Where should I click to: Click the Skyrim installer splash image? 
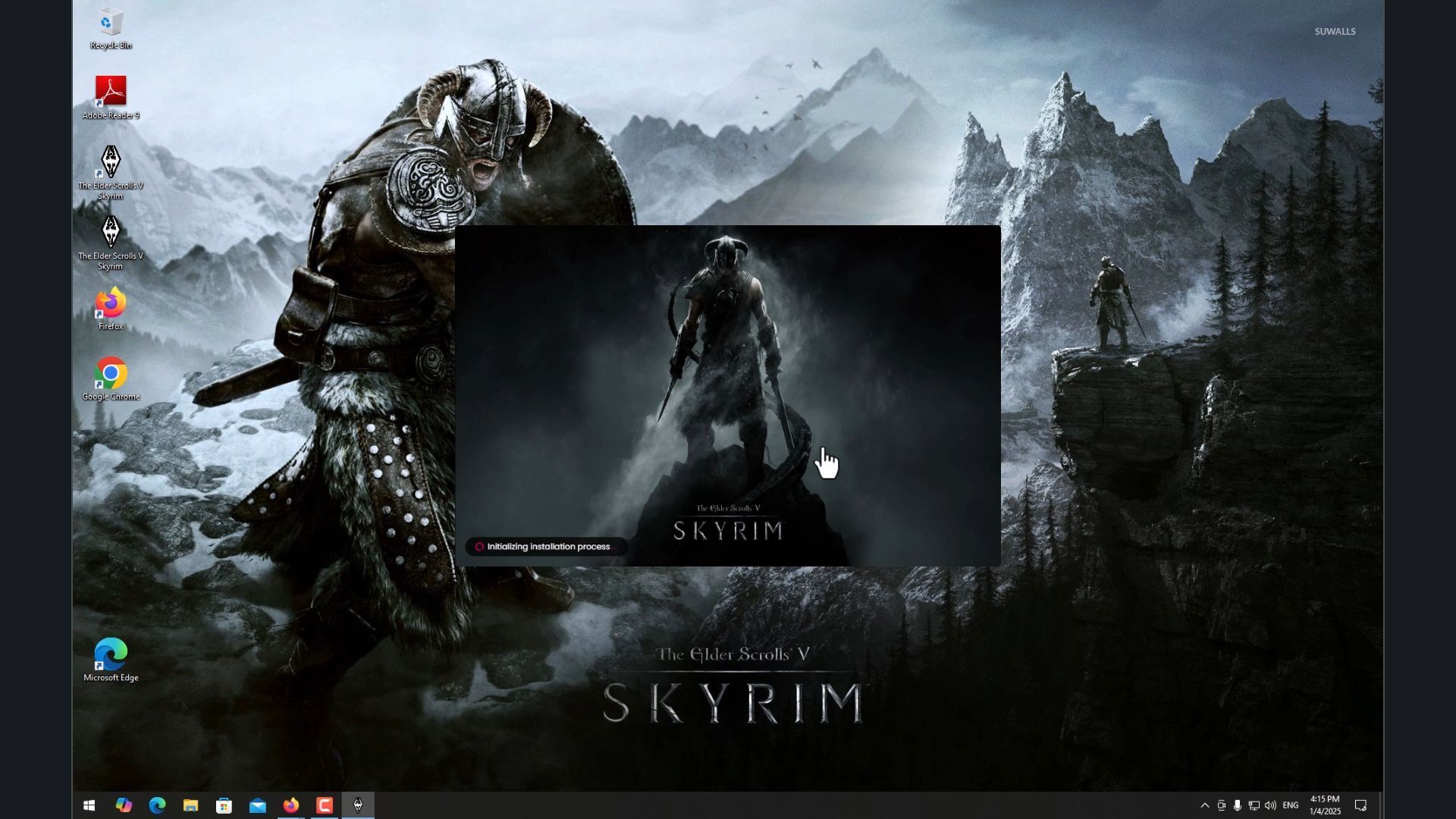pyautogui.click(x=728, y=396)
